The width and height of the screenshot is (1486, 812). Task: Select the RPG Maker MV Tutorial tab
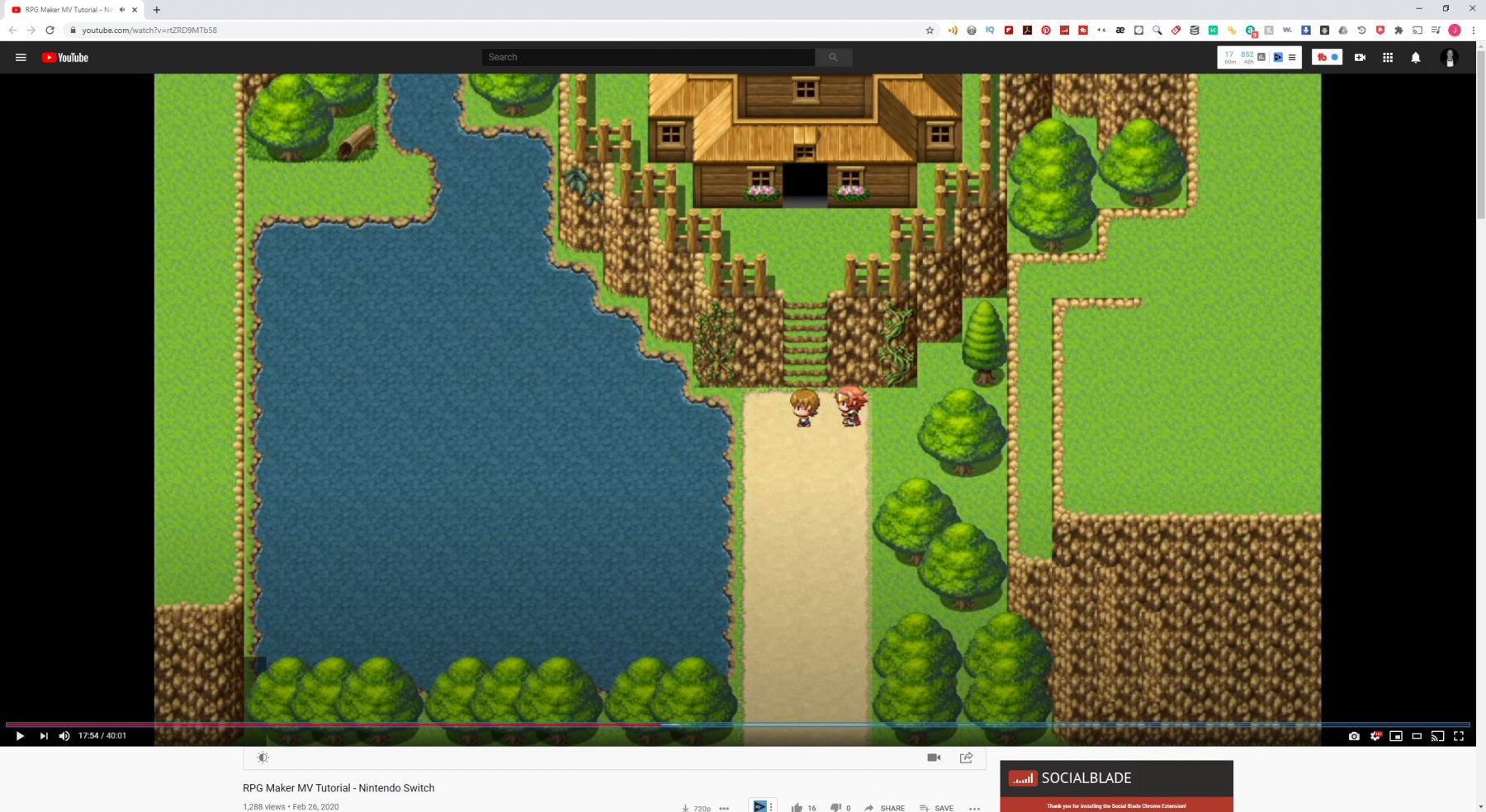click(x=73, y=10)
